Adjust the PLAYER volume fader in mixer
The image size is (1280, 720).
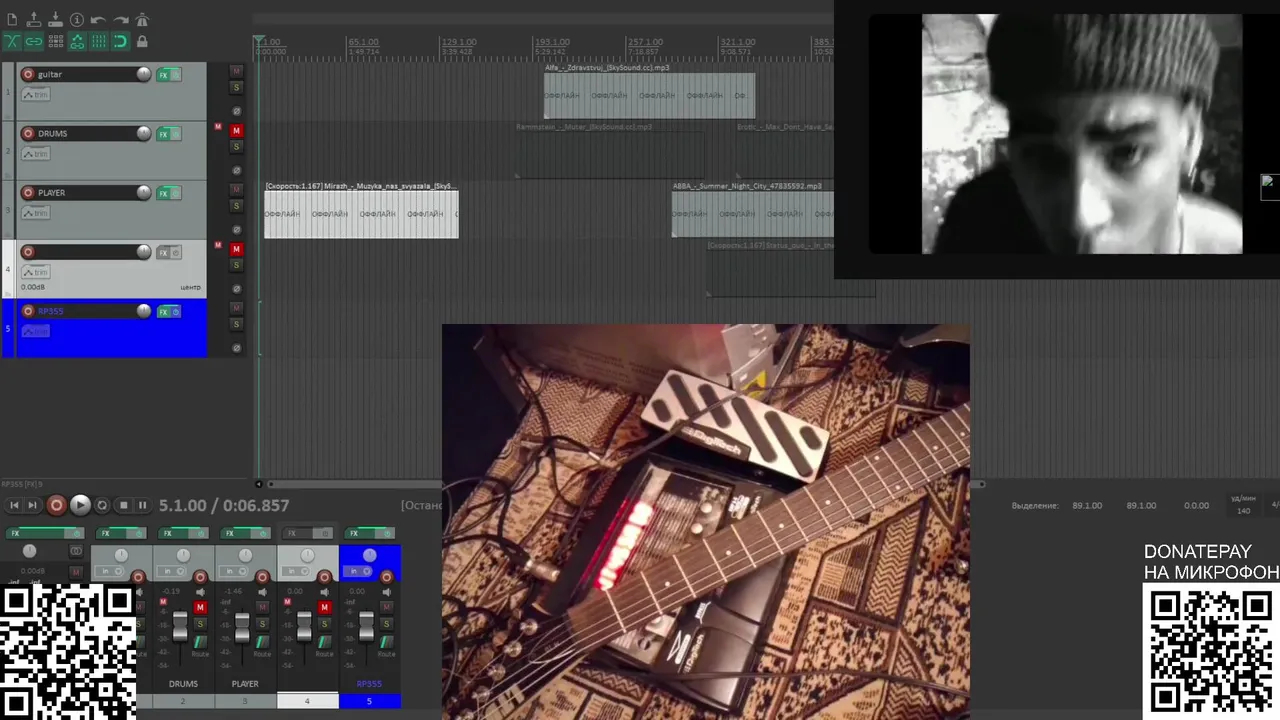click(242, 626)
